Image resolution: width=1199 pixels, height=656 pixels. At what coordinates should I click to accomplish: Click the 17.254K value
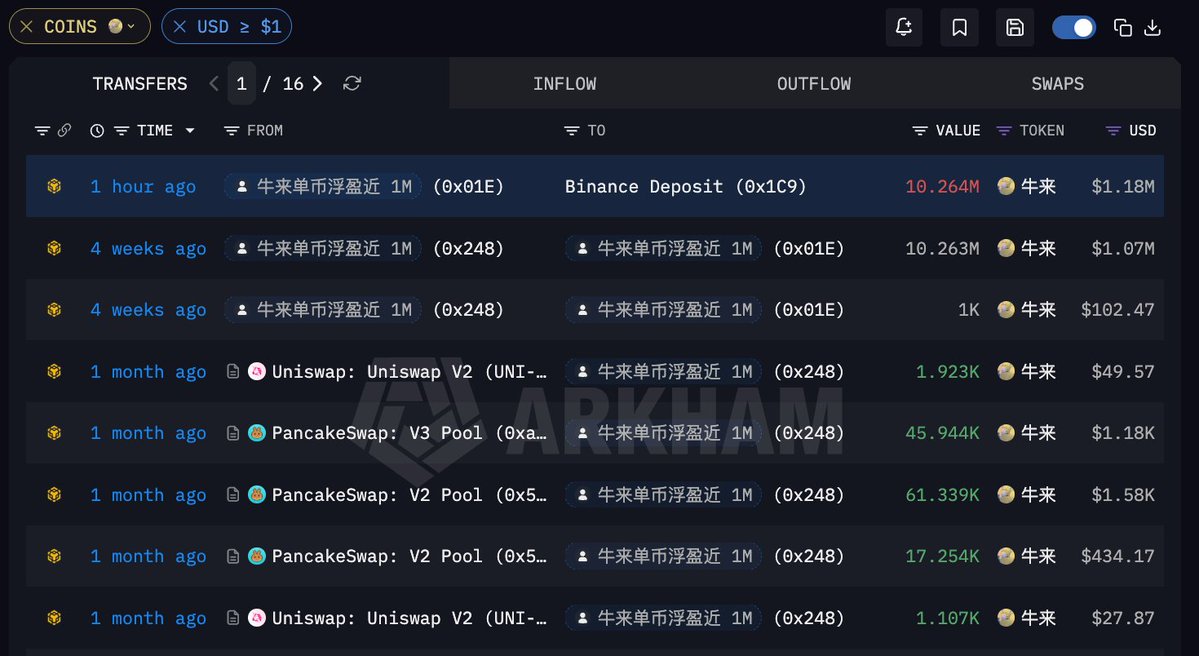point(942,556)
